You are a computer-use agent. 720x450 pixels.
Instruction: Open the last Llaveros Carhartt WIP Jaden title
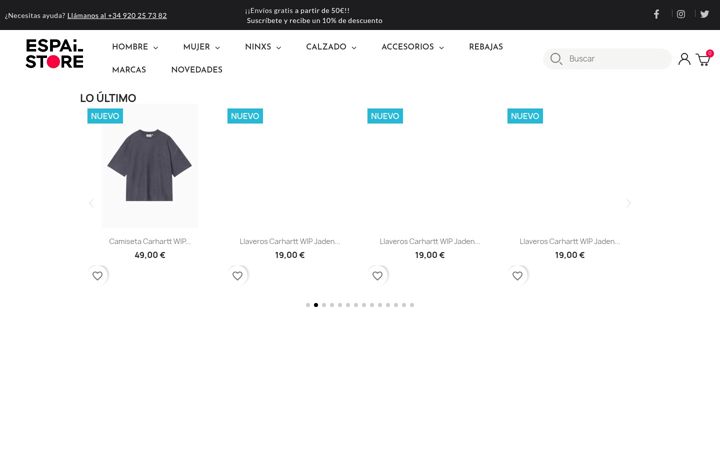point(570,241)
